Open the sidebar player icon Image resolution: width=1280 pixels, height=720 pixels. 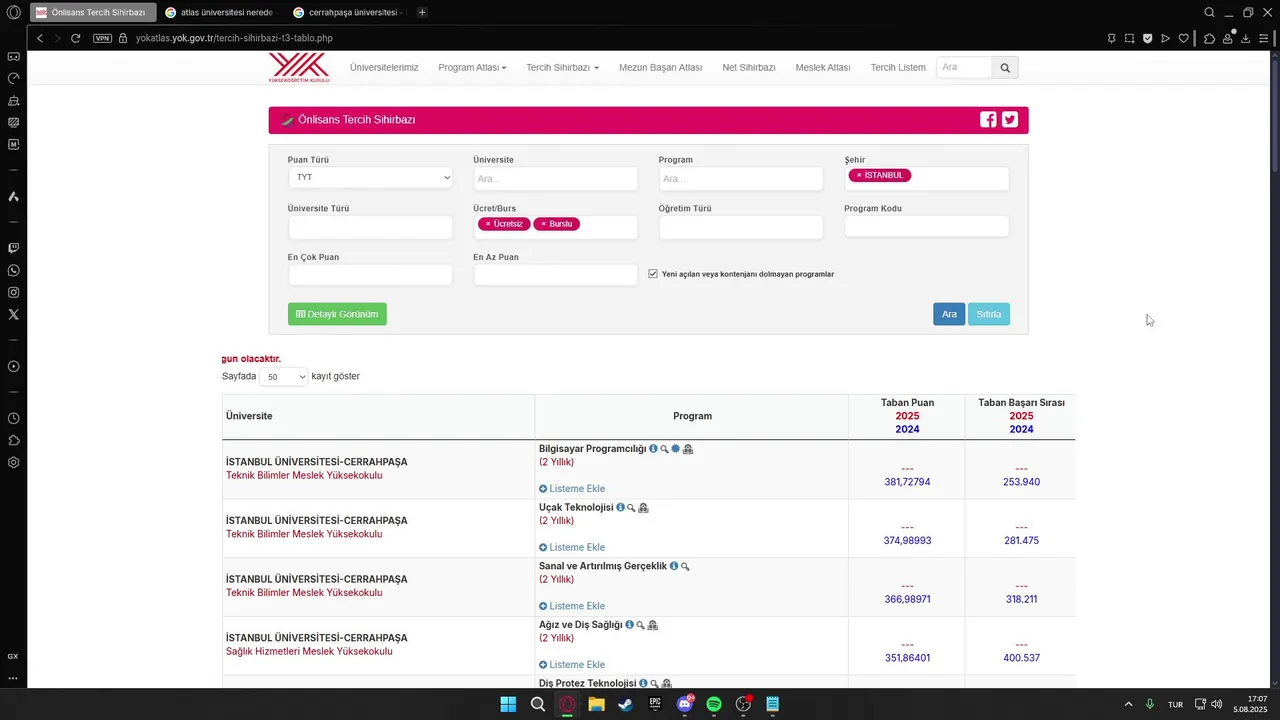click(x=13, y=366)
